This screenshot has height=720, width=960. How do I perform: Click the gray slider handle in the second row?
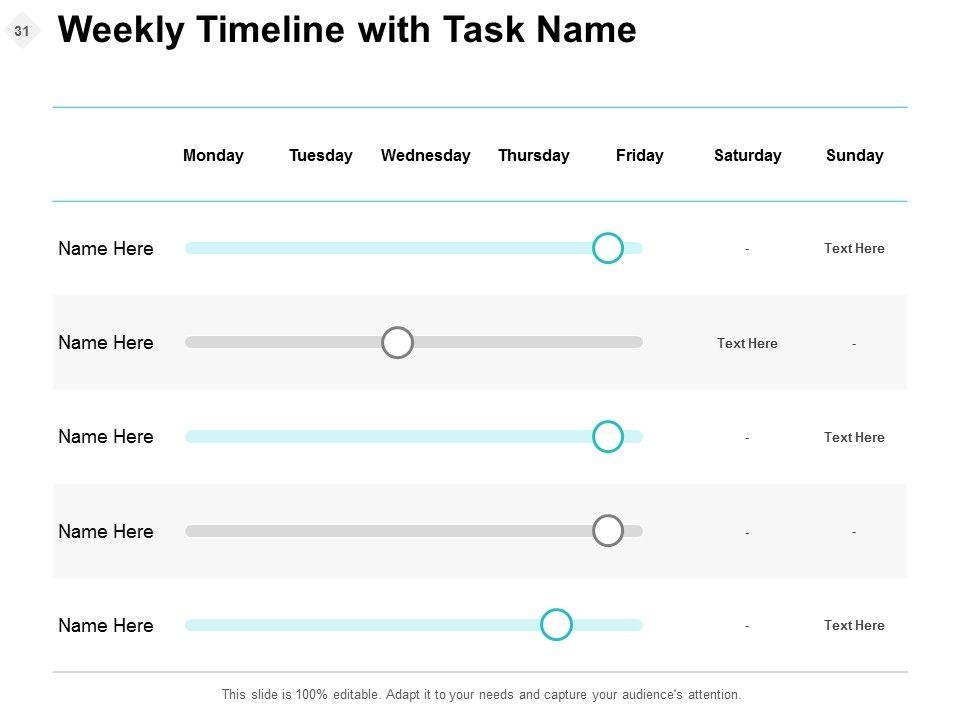(398, 342)
